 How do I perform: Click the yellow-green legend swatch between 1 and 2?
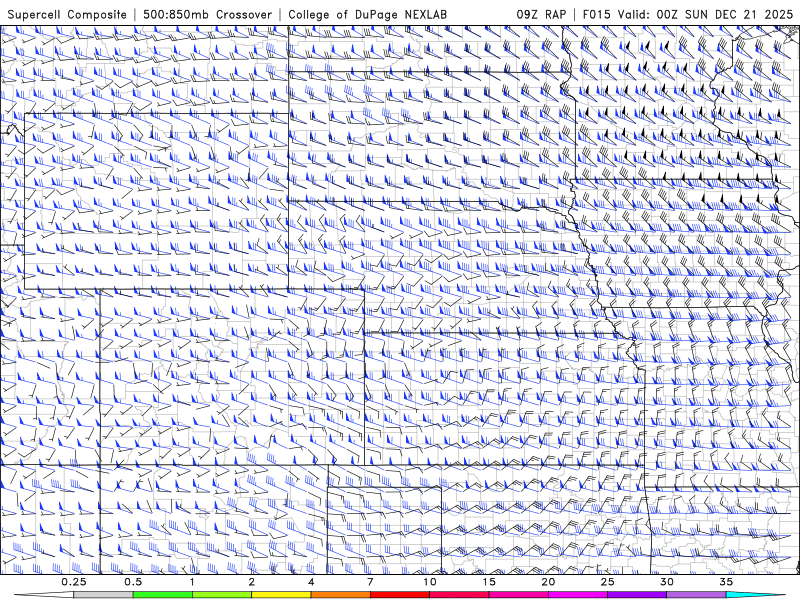222,595
